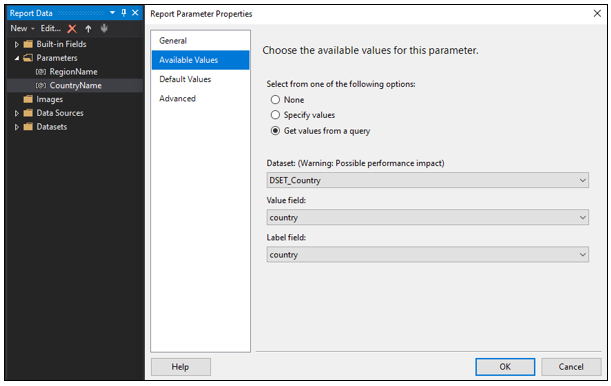
Task: Open the Label field dropdown
Action: (427, 255)
